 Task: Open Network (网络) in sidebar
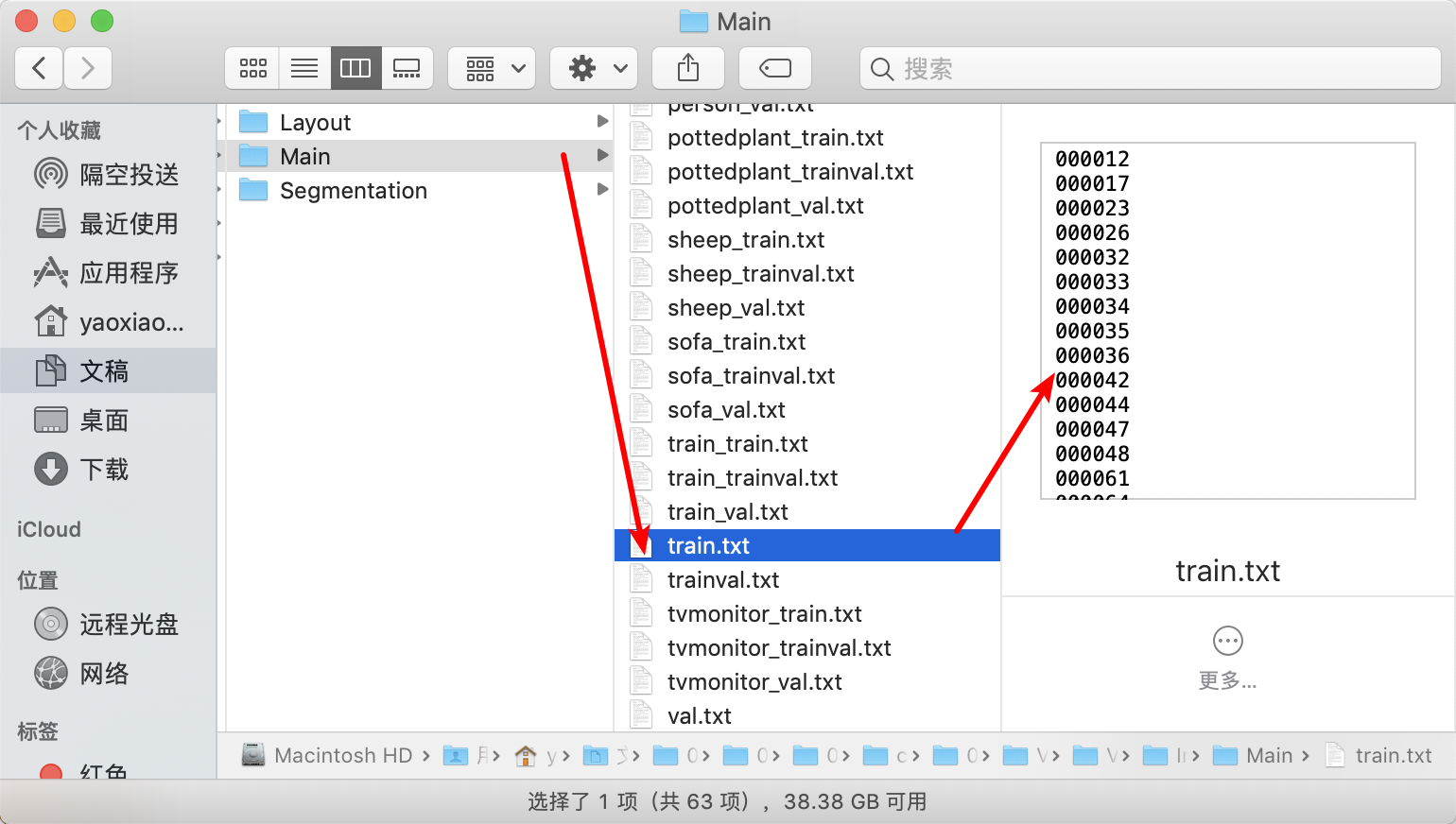tap(104, 674)
